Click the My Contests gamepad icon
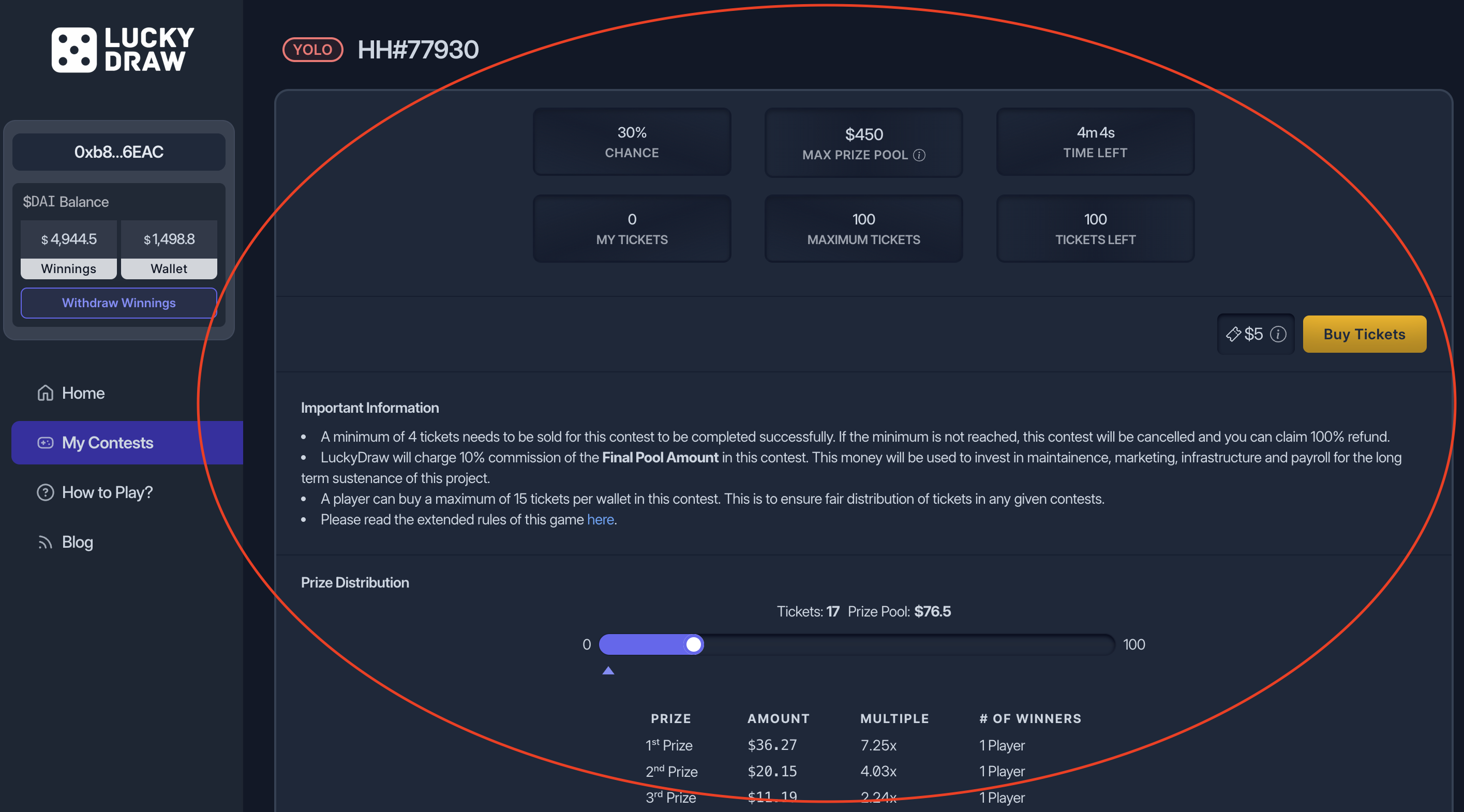 [45, 443]
